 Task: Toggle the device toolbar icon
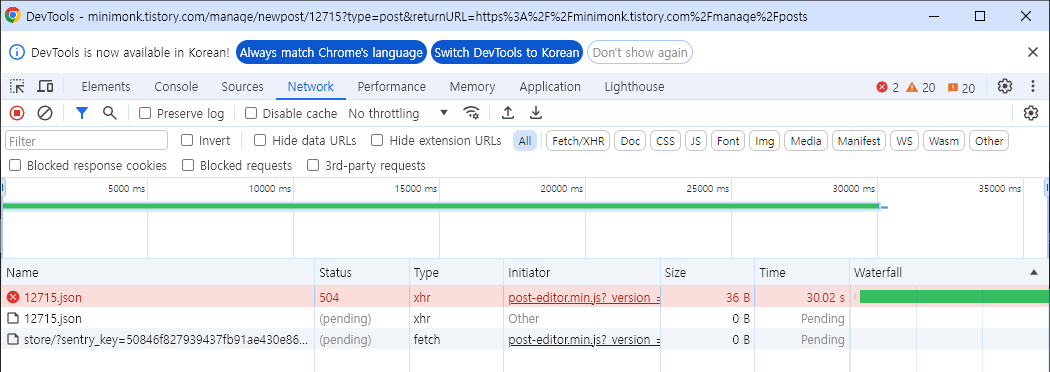pos(45,86)
